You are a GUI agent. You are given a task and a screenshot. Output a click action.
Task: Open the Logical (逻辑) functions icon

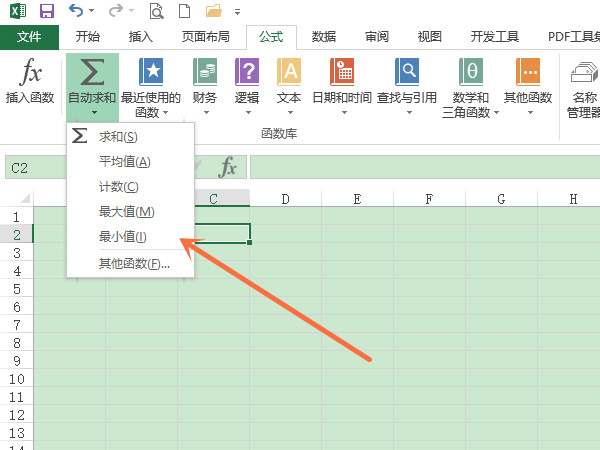tap(247, 82)
